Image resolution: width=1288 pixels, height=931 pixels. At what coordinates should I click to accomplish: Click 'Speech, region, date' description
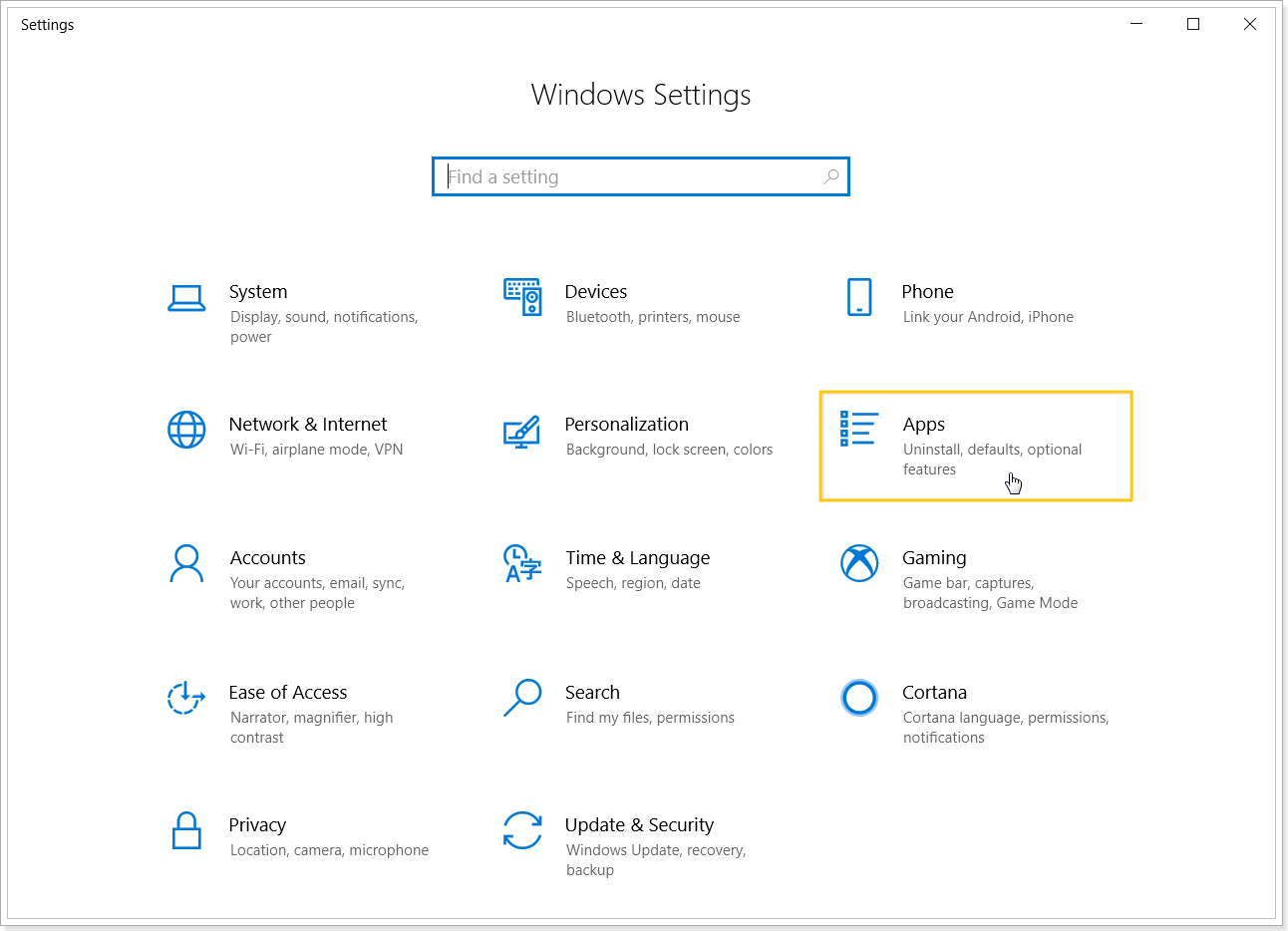[633, 583]
